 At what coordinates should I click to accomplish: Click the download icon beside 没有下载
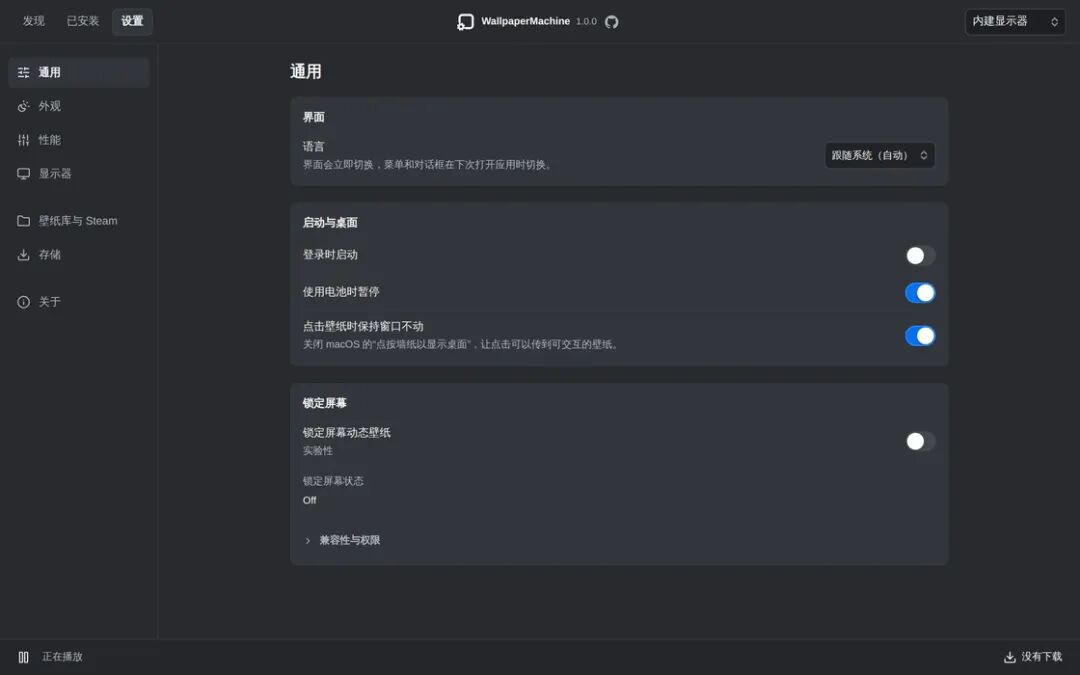click(1010, 657)
